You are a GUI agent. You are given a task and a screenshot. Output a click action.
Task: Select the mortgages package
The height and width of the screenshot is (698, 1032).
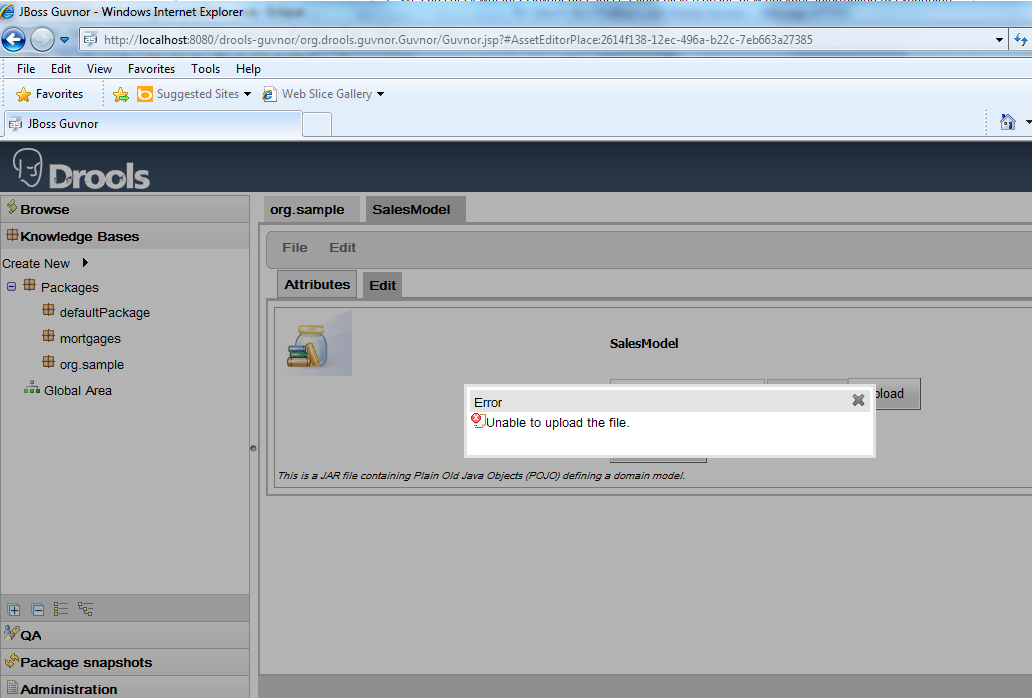point(90,339)
